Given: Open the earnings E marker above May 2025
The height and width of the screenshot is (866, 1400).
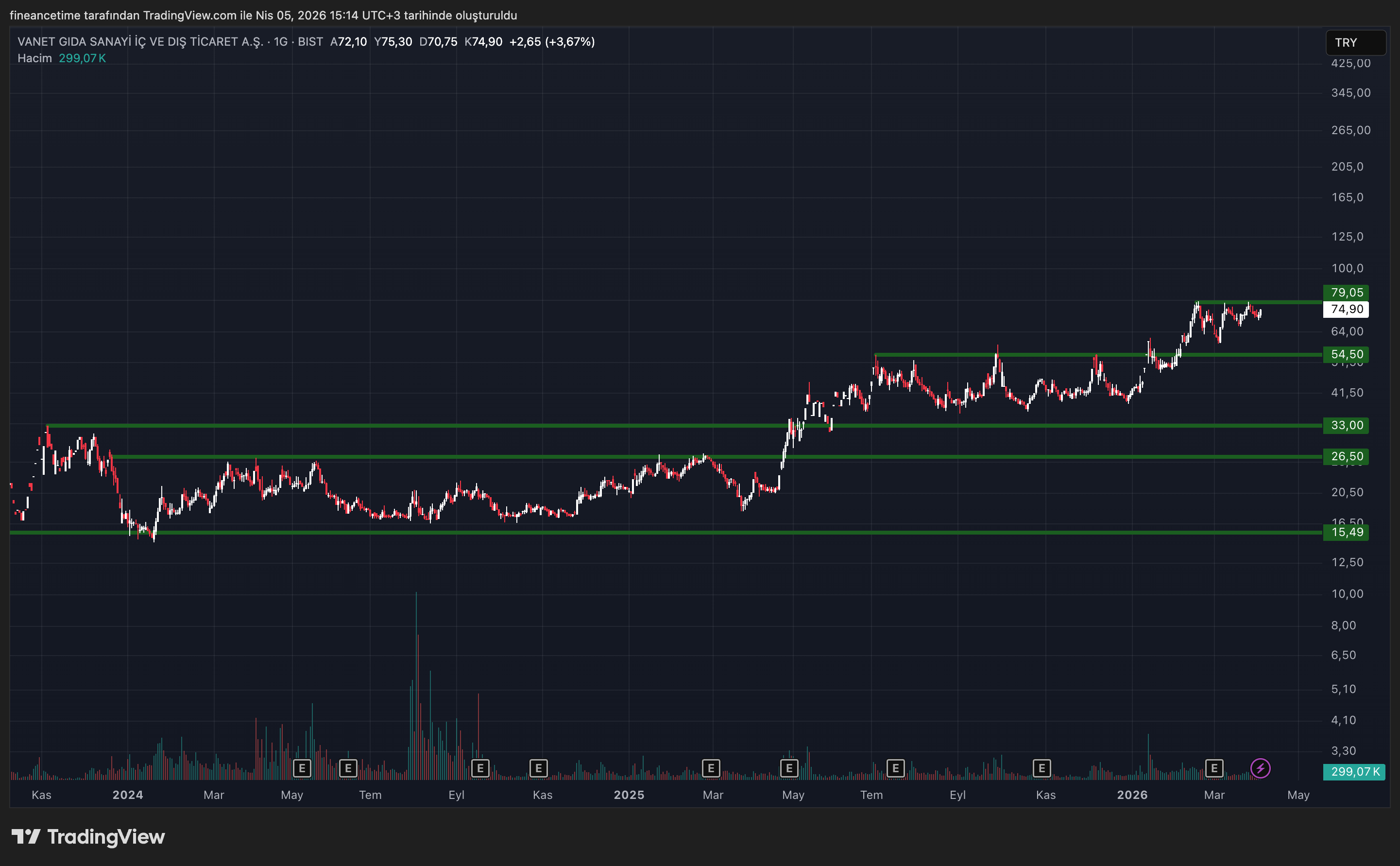Looking at the screenshot, I should tap(789, 768).
